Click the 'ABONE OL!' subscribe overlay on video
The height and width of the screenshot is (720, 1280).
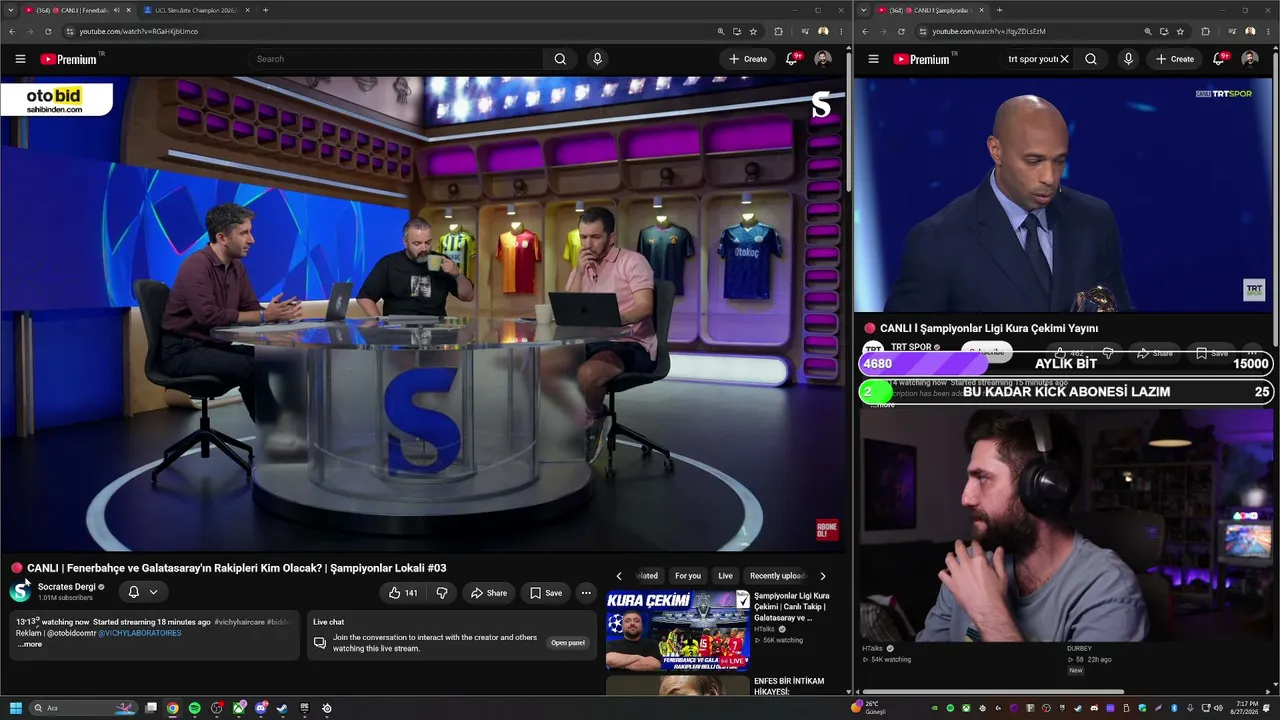[x=827, y=530]
